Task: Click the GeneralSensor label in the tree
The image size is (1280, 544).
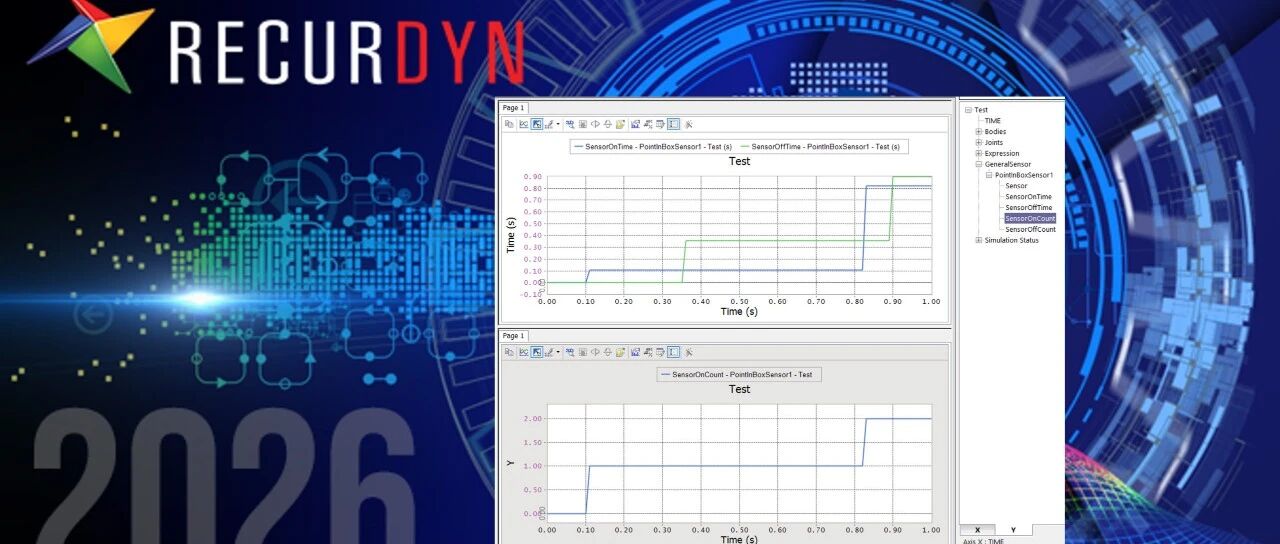Action: (x=1007, y=164)
